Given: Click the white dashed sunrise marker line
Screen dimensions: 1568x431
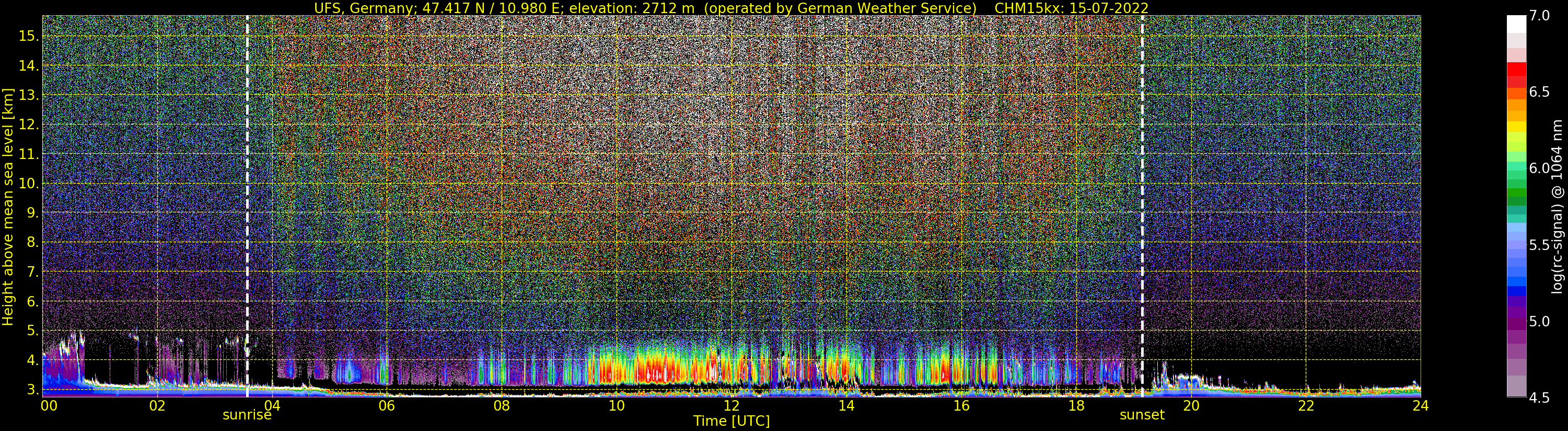Looking at the screenshot, I should pyautogui.click(x=247, y=206).
